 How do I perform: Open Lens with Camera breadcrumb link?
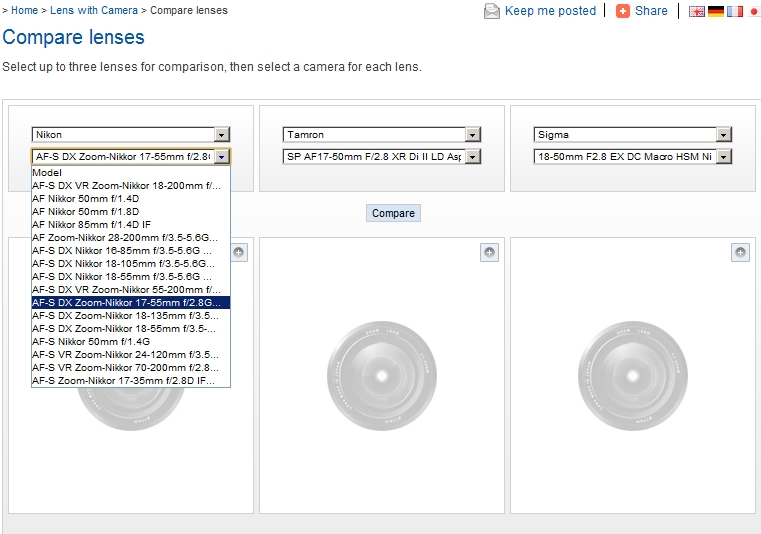[94, 10]
